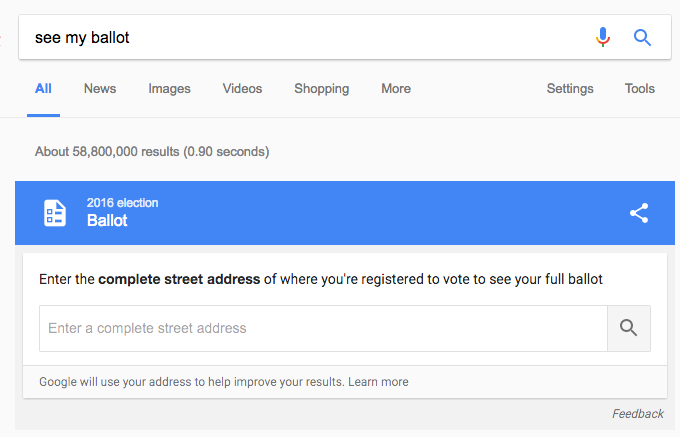Image resolution: width=680 pixels, height=437 pixels.
Task: Go to the Videos tab
Action: [x=242, y=88]
